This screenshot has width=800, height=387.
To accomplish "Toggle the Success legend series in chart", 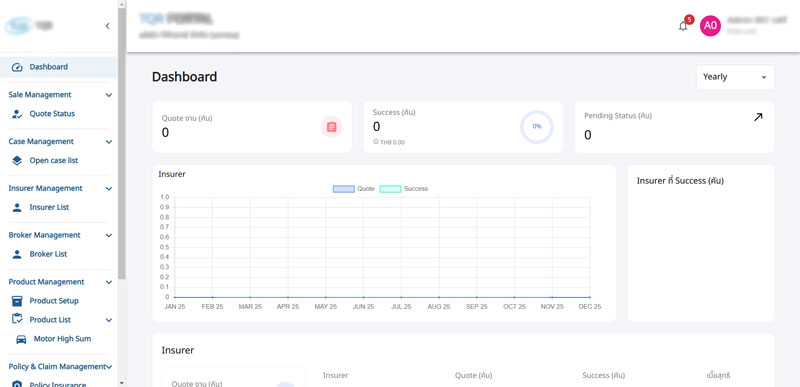I will click(x=404, y=189).
